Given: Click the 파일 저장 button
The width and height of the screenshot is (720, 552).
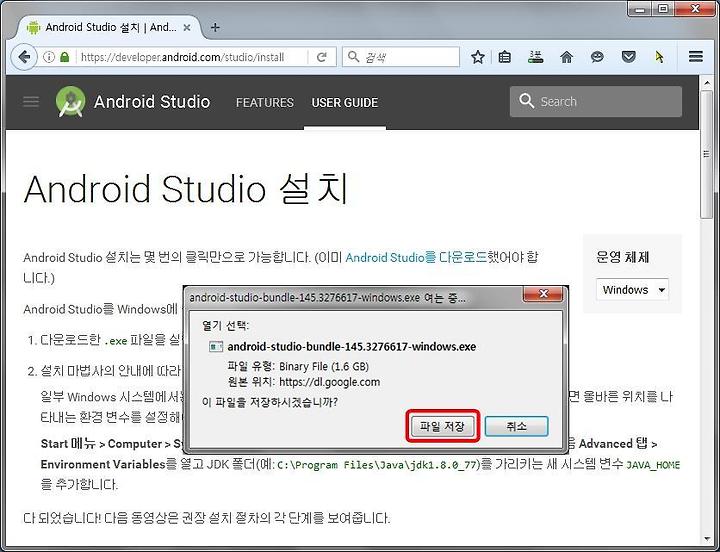Looking at the screenshot, I should point(442,426).
